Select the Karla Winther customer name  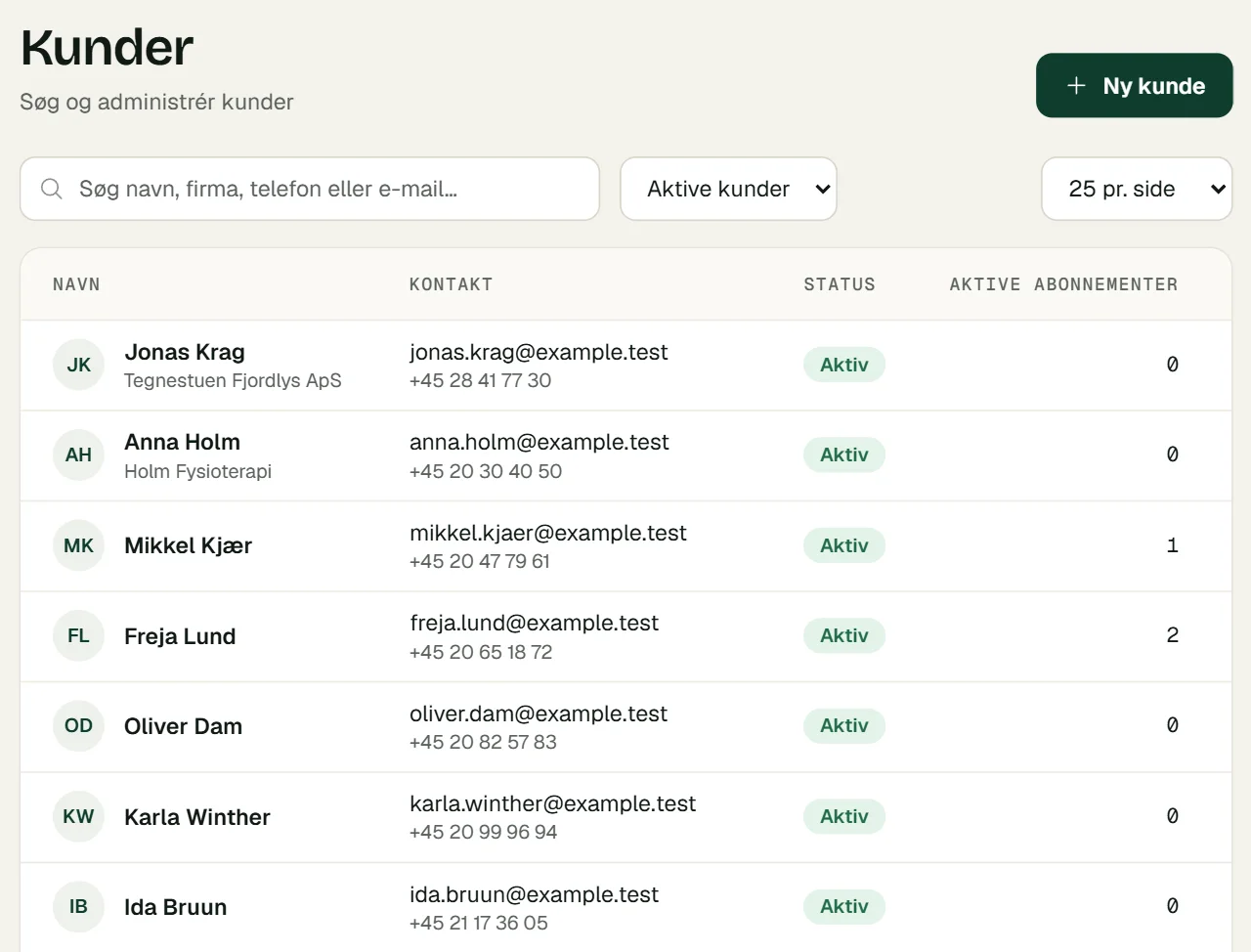pos(196,817)
